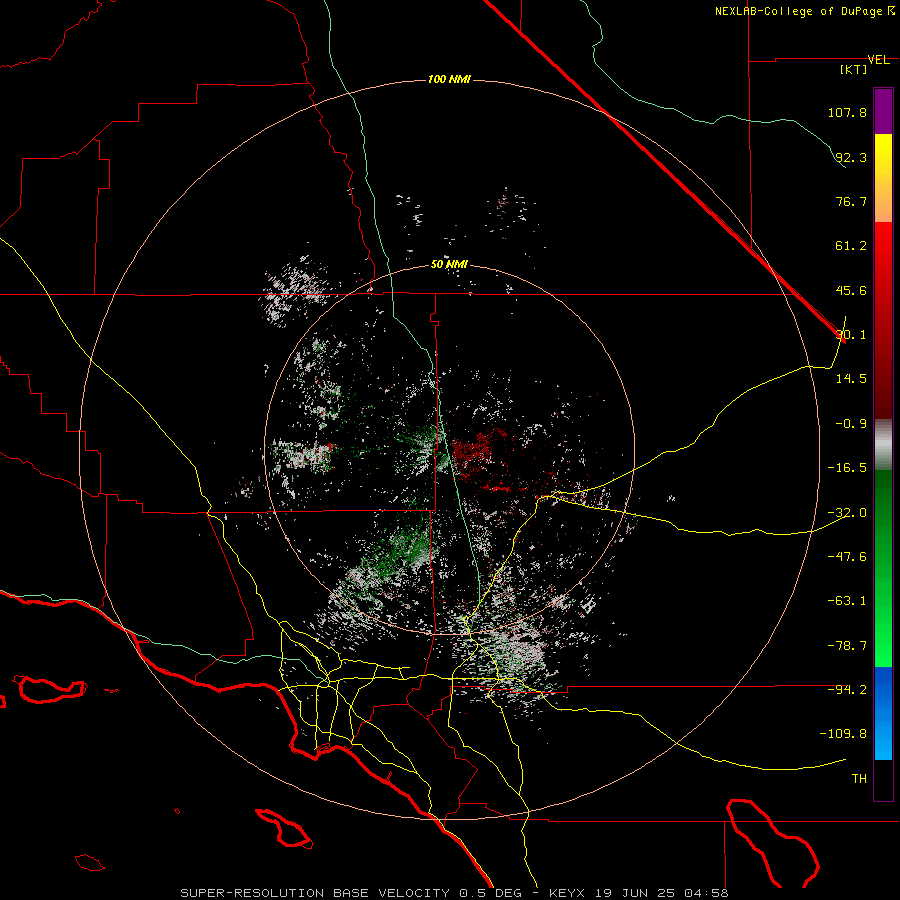Click the purple segment of velocity color bar
900x900 pixels.
[x=883, y=112]
